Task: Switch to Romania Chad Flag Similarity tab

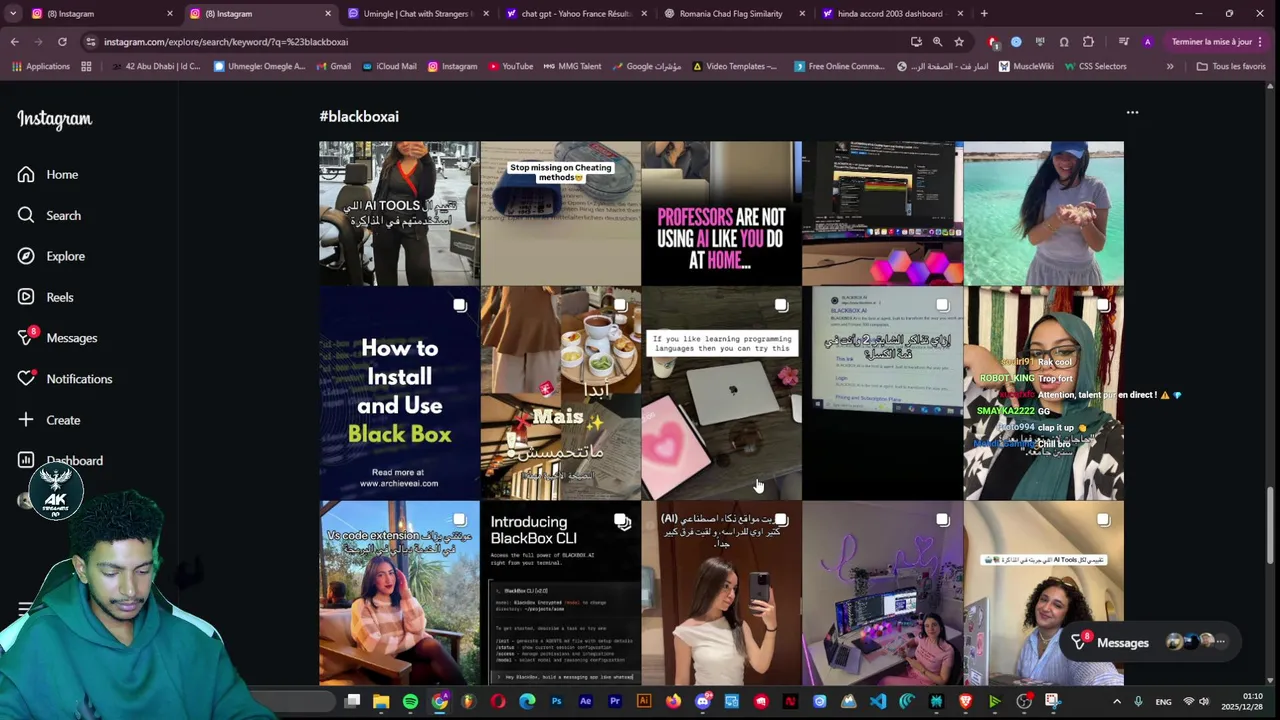Action: pos(733,14)
